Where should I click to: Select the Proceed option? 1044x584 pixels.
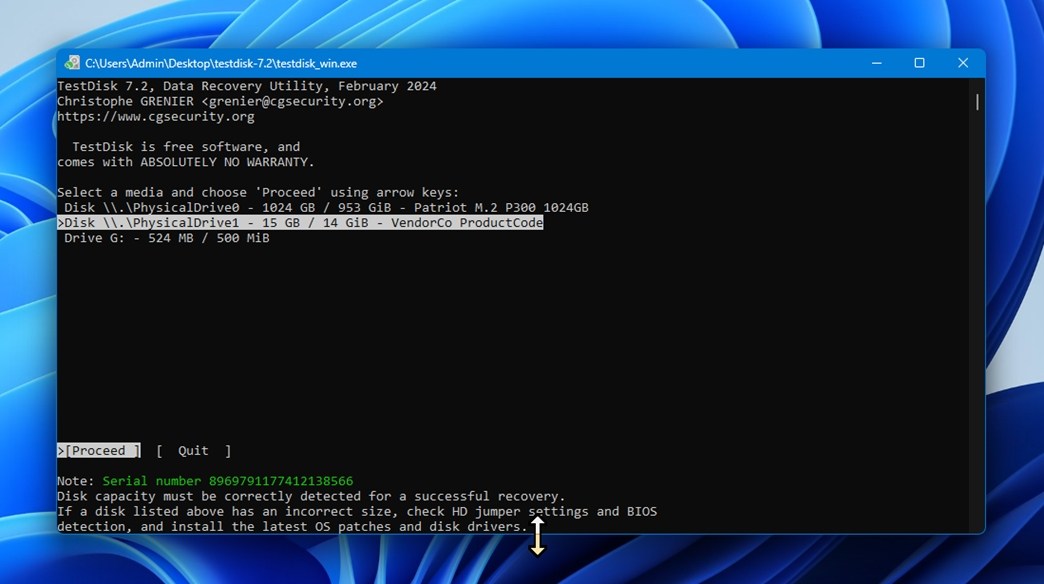coord(99,451)
